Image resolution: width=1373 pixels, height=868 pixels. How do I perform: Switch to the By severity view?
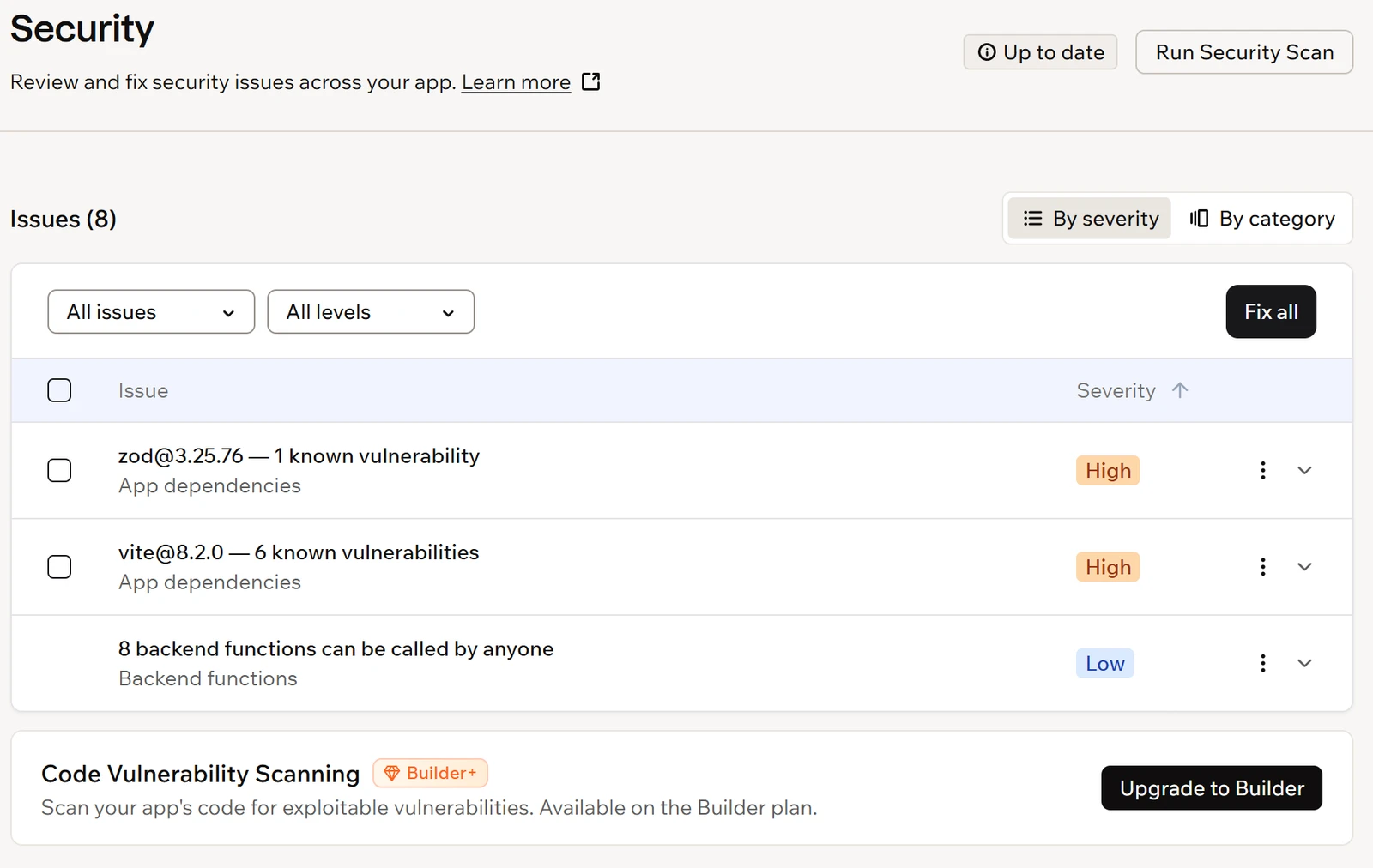coord(1090,219)
